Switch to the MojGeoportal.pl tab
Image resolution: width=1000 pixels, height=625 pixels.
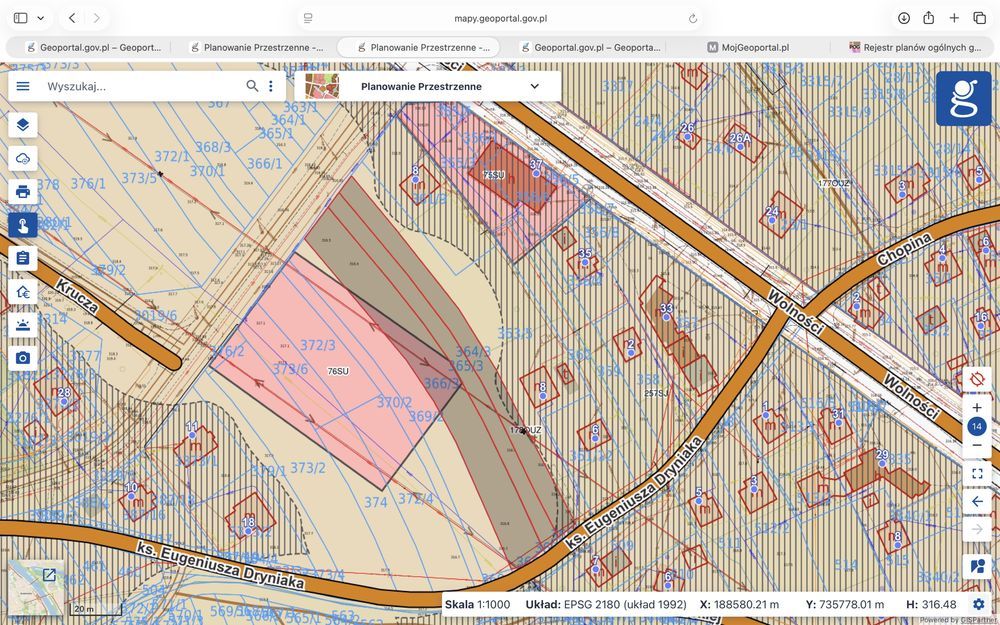point(748,47)
